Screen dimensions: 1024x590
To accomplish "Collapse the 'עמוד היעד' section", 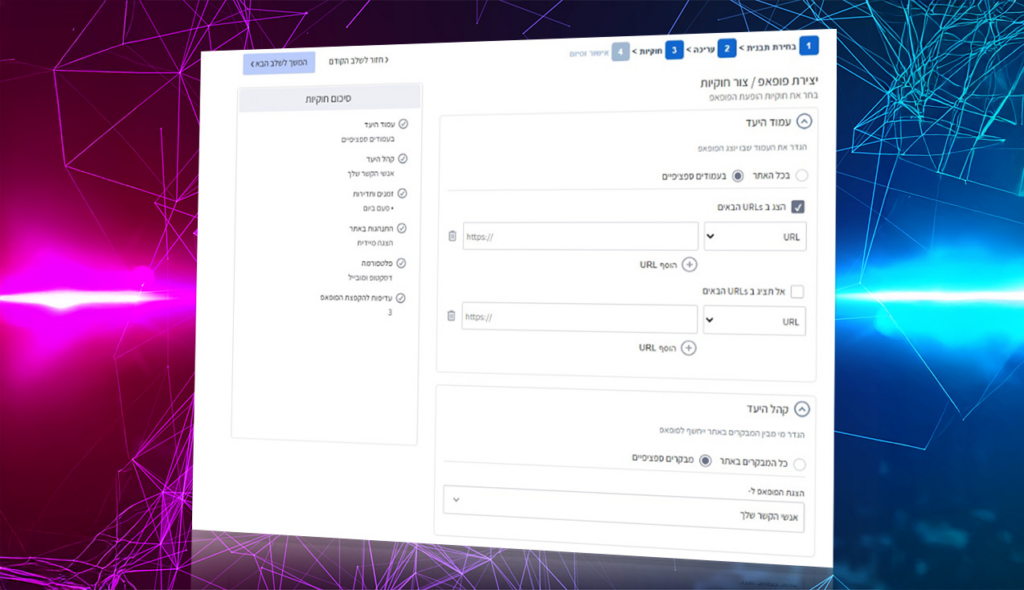I will point(802,121).
